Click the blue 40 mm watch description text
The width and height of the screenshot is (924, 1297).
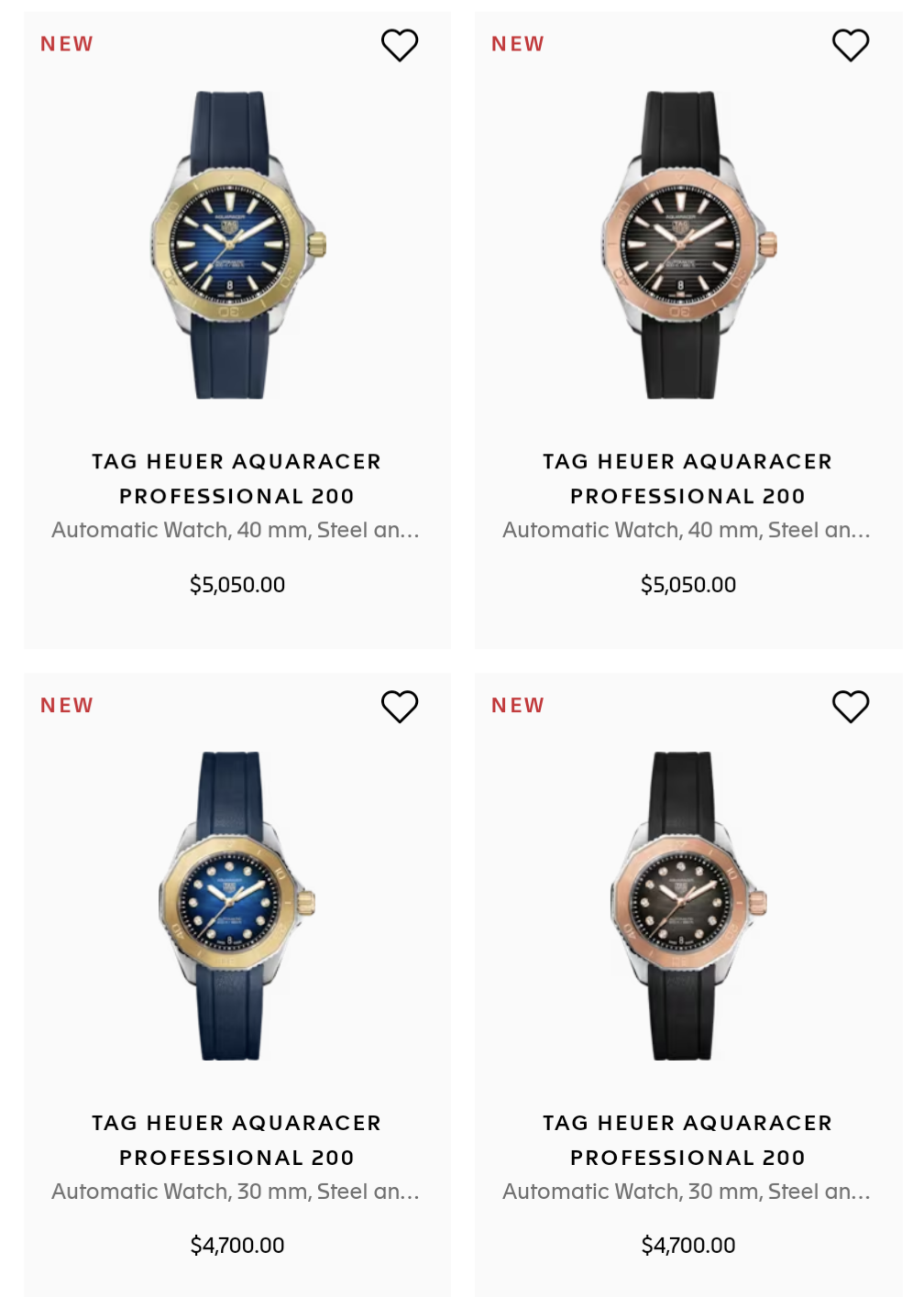(236, 531)
